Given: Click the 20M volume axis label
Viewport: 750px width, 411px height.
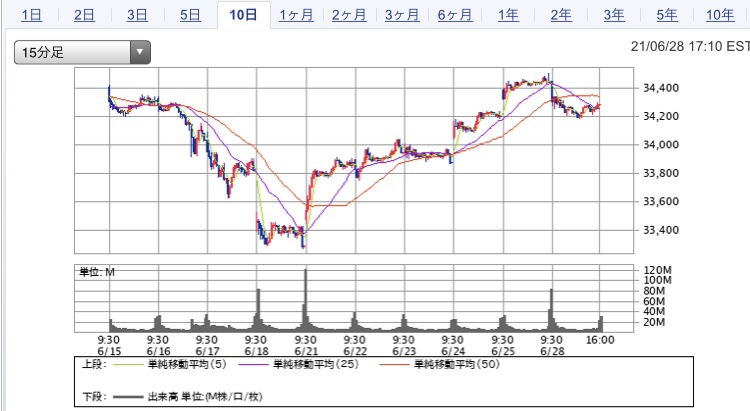Looking at the screenshot, I should tap(654, 322).
